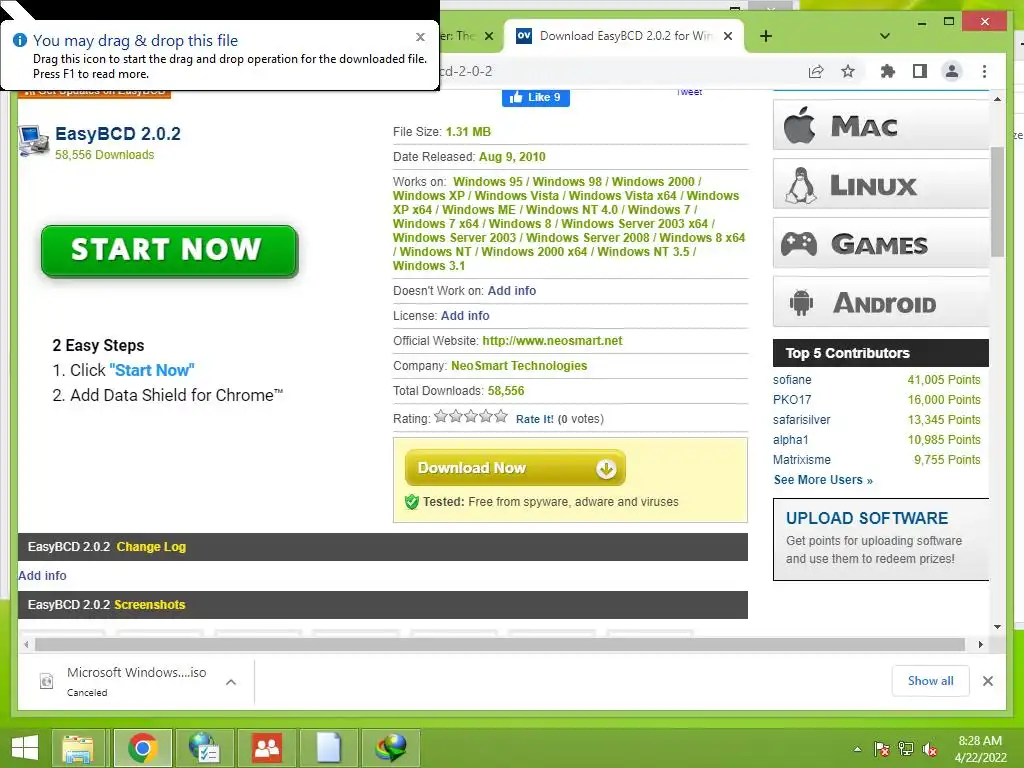The image size is (1024, 768).
Task: Open contributor Matrixisme's profile
Action: coord(802,460)
